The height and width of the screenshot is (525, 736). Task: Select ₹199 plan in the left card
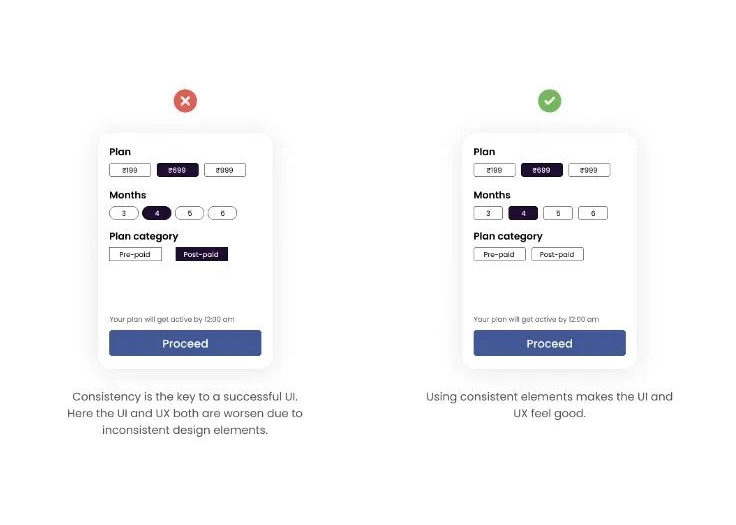[x=130, y=170]
